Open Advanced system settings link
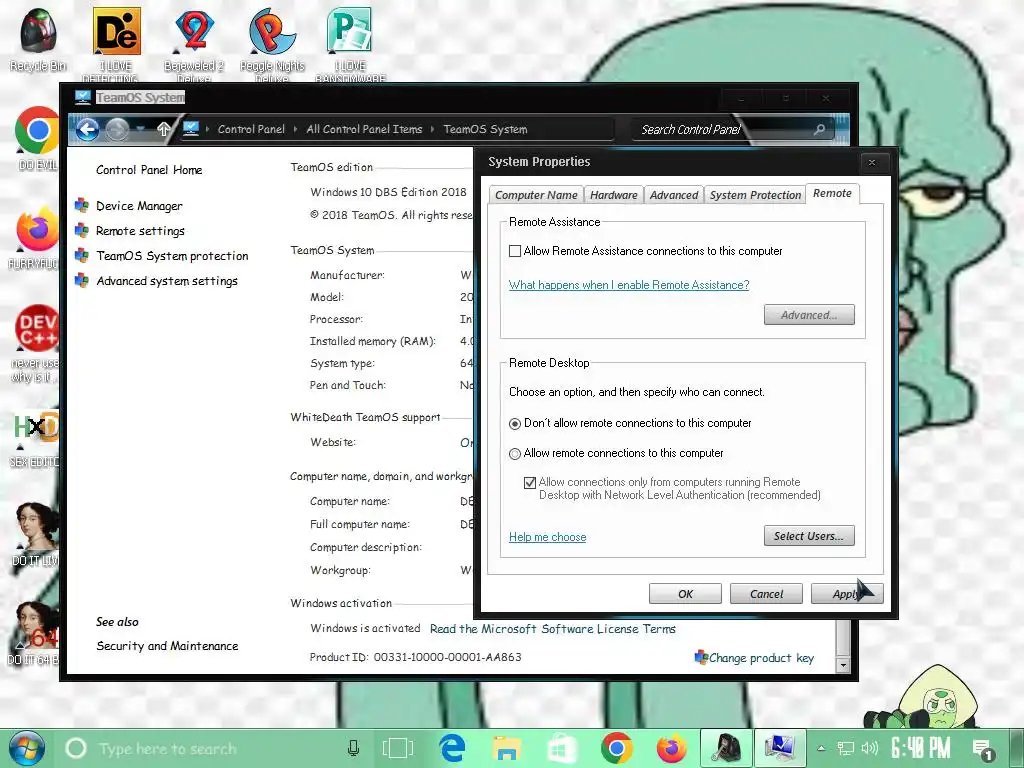This screenshot has width=1024, height=768. (x=167, y=281)
